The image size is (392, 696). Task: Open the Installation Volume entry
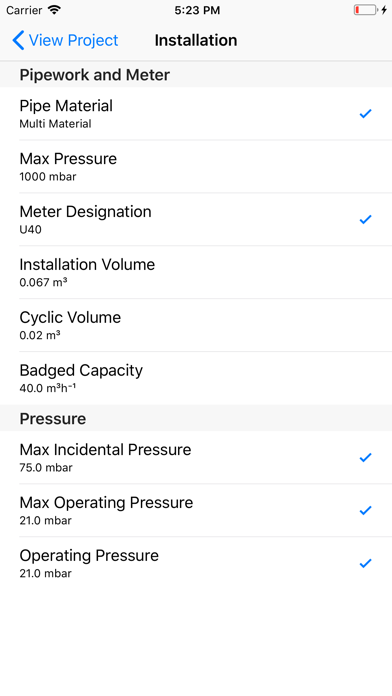click(x=196, y=272)
